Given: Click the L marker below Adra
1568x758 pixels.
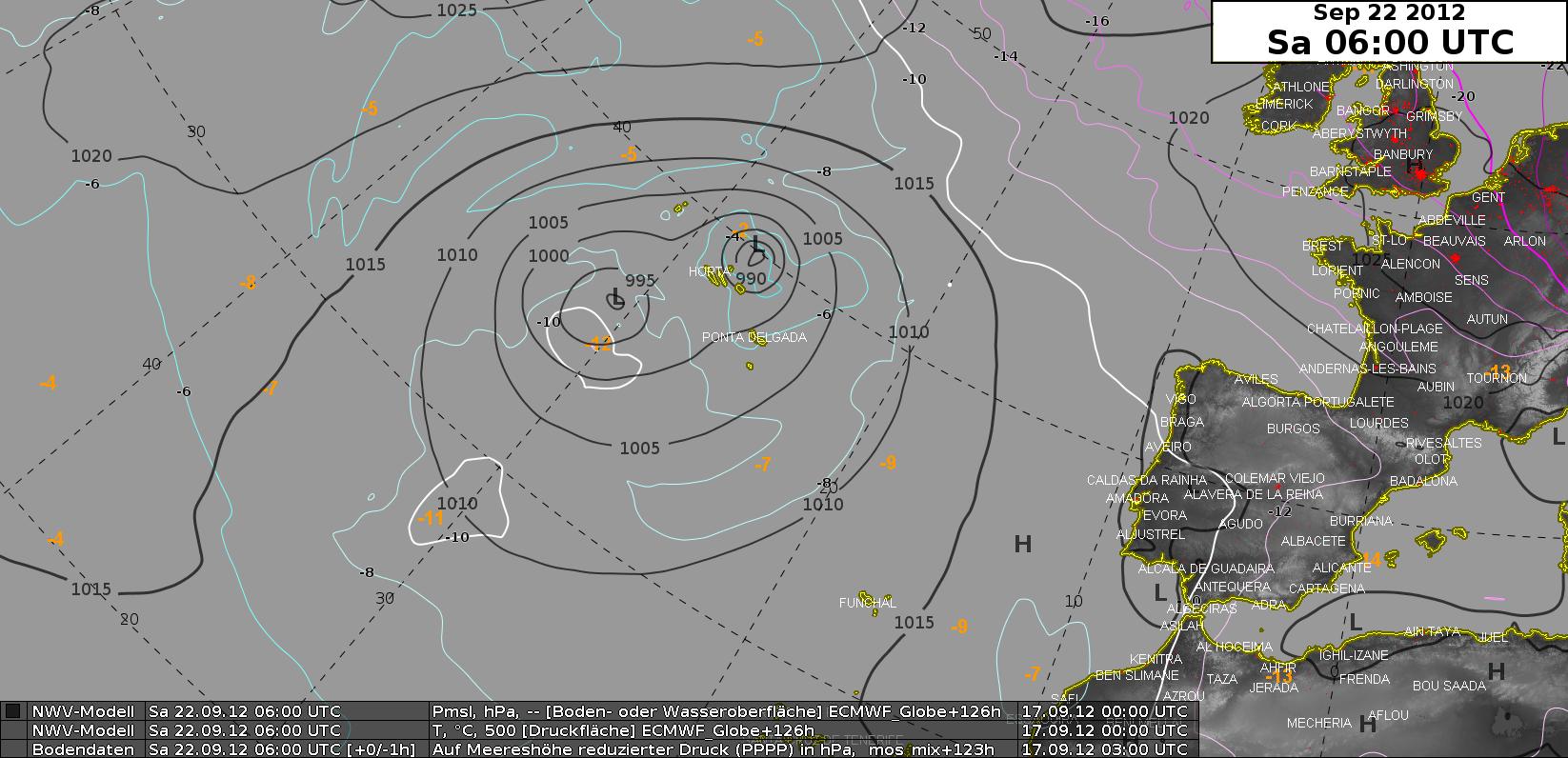Looking at the screenshot, I should tap(1356, 623).
